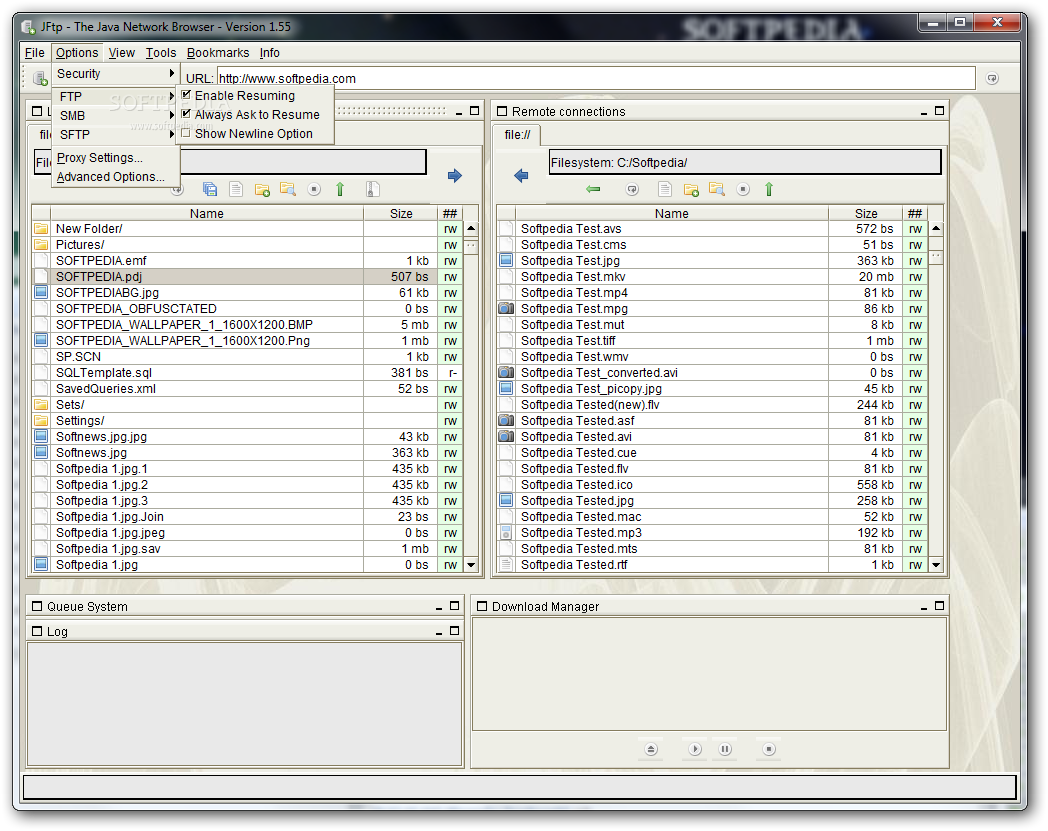Click the folder search icon in local toolbar
This screenshot has width=1048, height=831.
click(288, 189)
